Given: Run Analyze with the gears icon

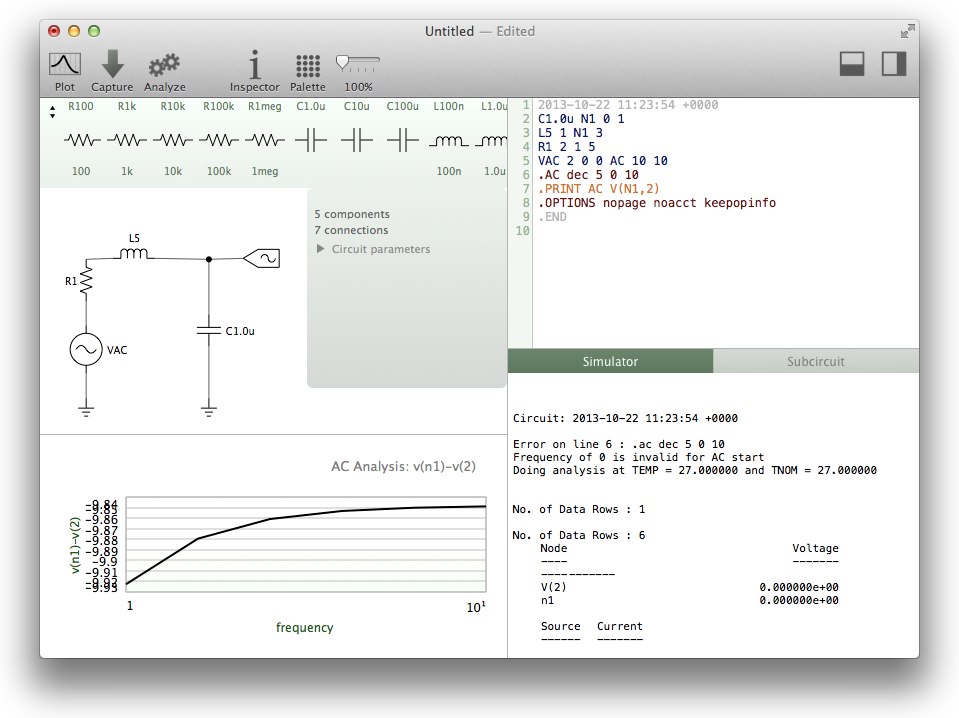Looking at the screenshot, I should tap(164, 66).
